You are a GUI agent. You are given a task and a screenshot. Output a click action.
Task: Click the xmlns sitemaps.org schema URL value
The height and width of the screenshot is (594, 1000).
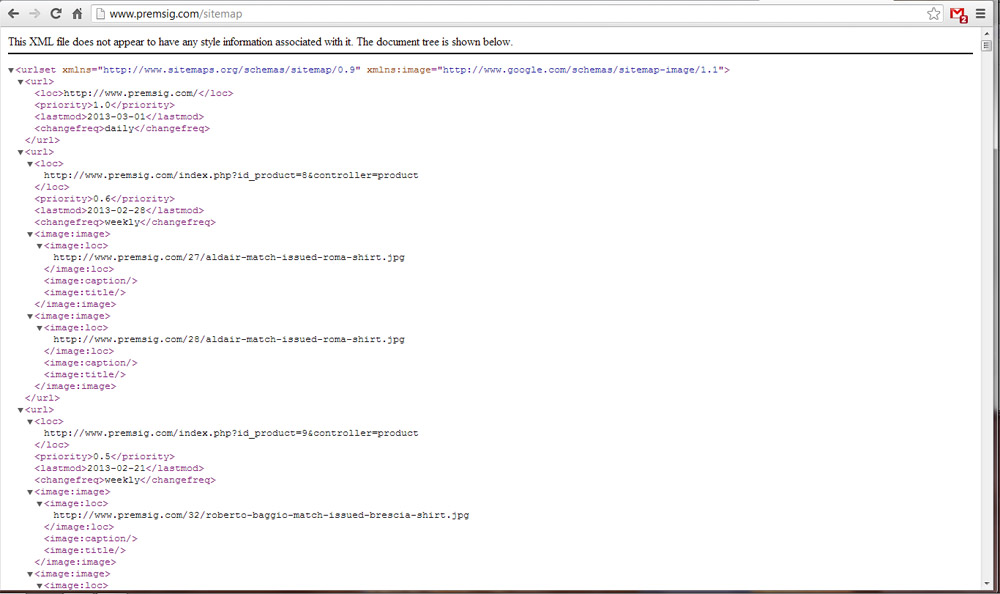pos(229,70)
